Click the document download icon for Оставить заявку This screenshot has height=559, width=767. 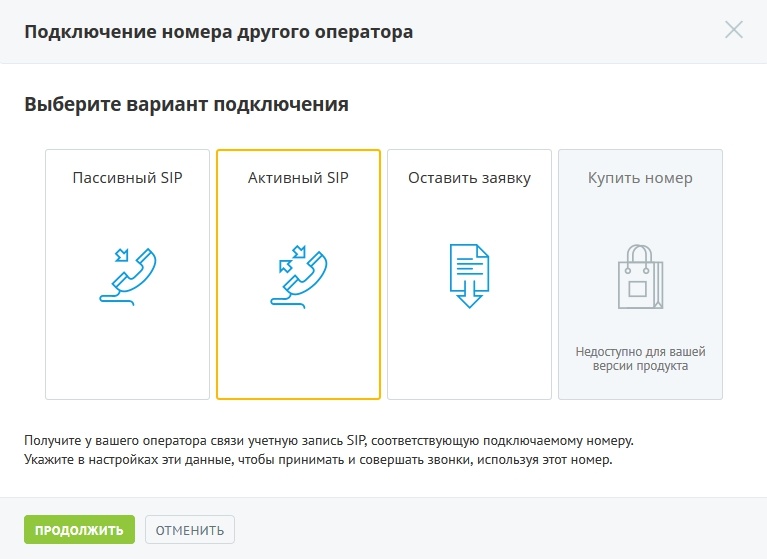[469, 276]
